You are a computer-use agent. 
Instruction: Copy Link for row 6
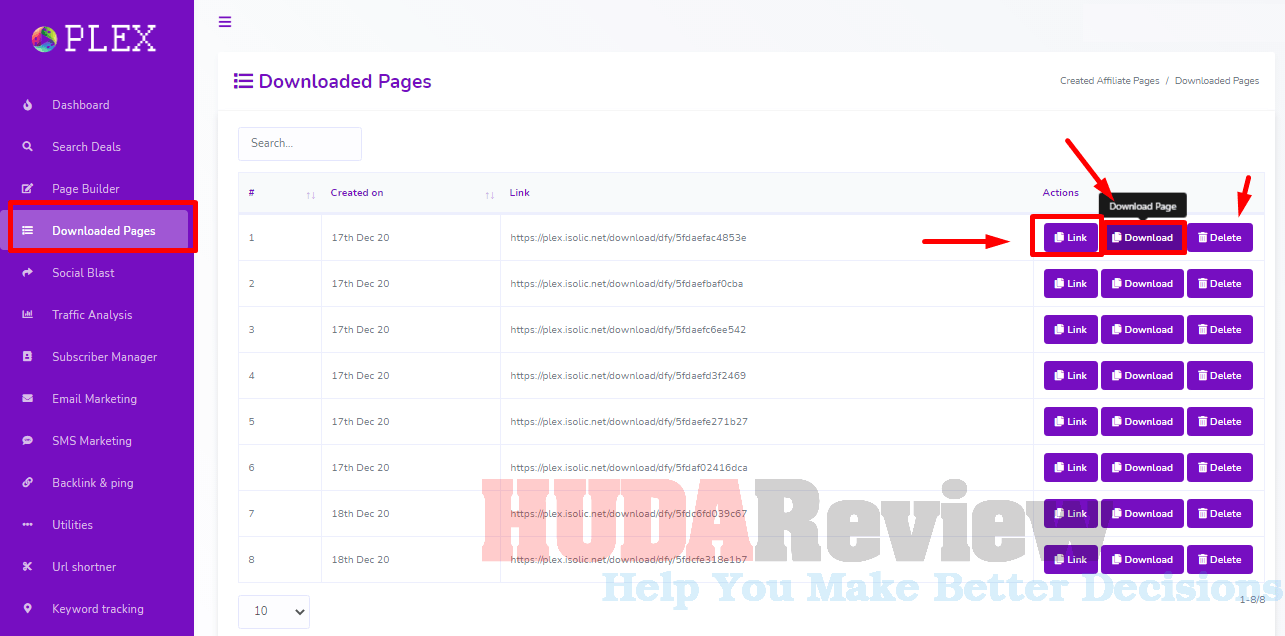point(1071,468)
